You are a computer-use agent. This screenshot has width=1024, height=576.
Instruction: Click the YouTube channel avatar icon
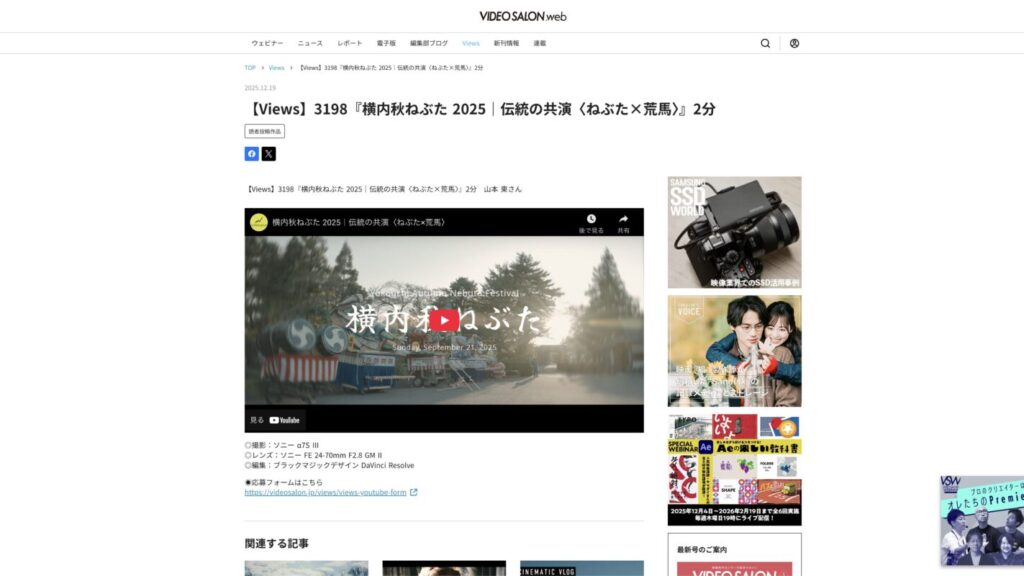(x=259, y=222)
